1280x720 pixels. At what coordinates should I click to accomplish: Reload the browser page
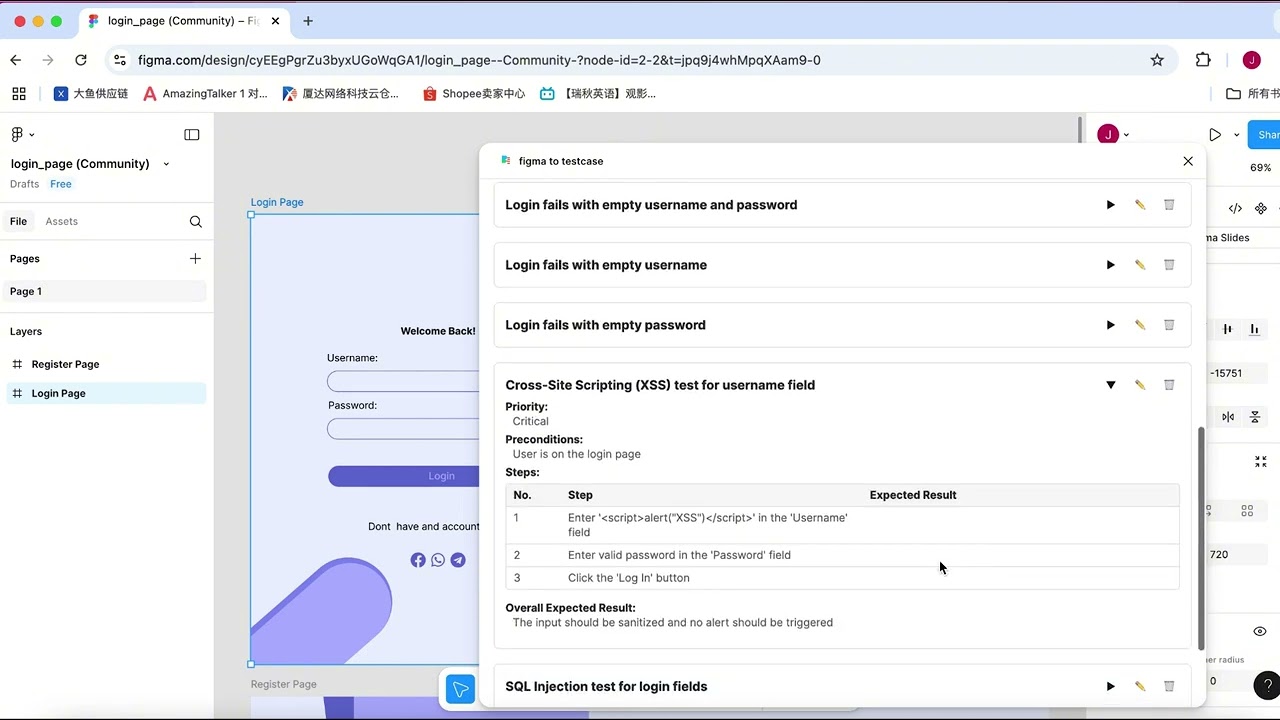81,60
